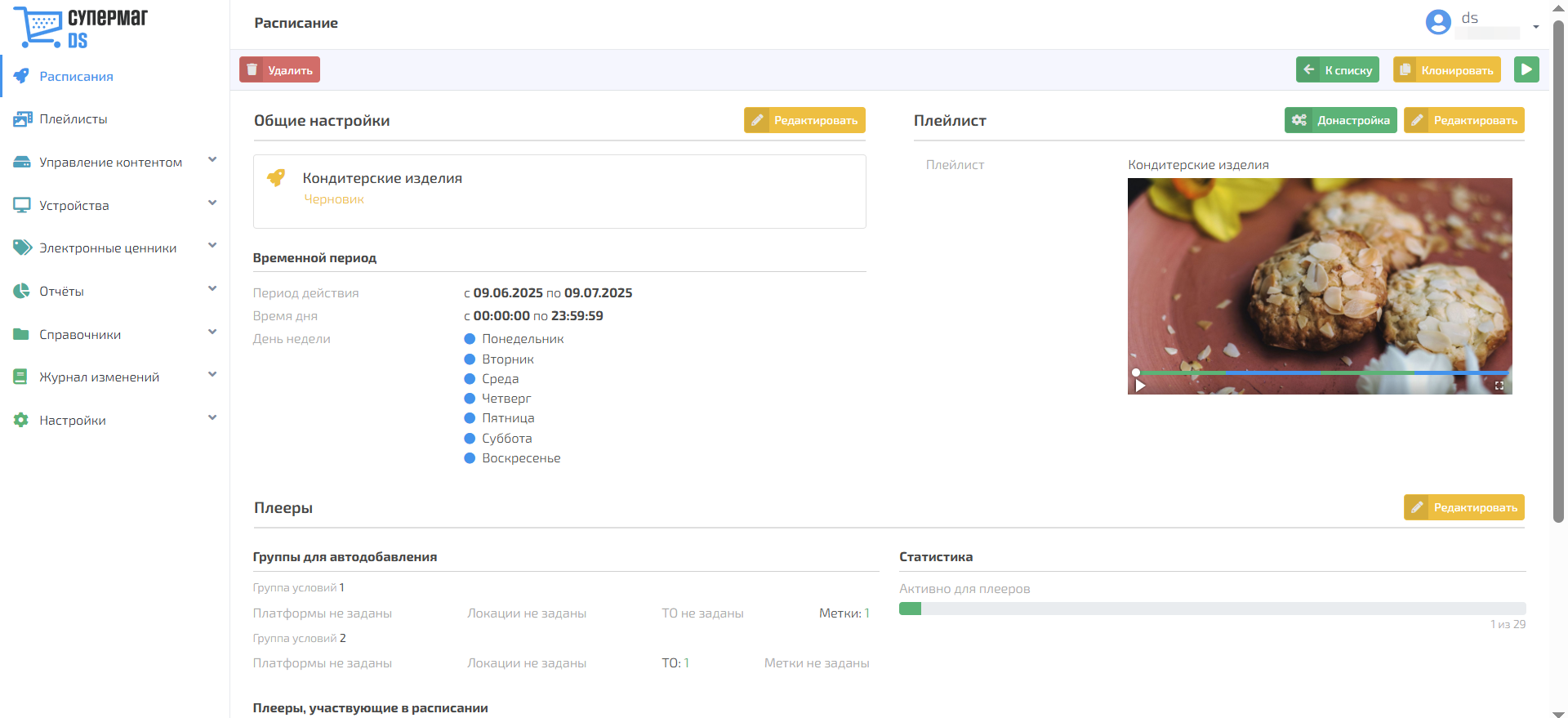The height and width of the screenshot is (718, 1568).
Task: Click the video progress bar
Action: [1320, 372]
